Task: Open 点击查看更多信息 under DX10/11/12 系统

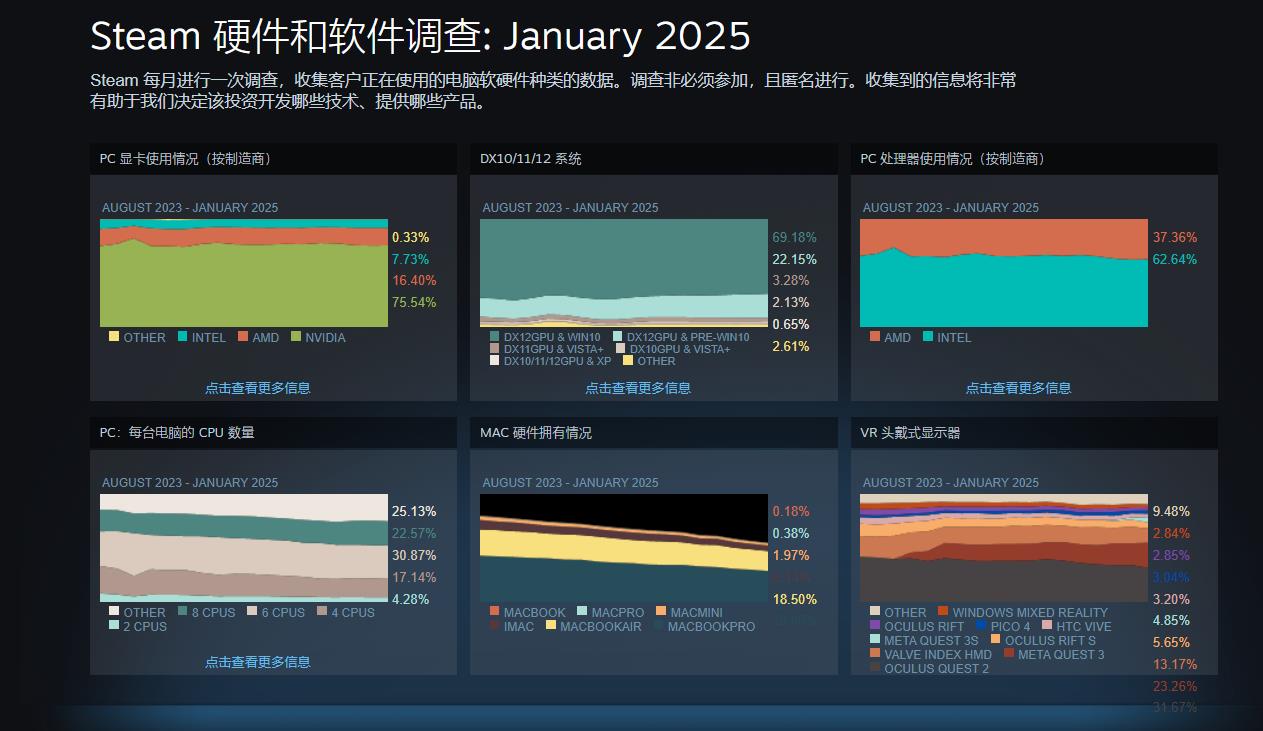Action: coord(638,388)
